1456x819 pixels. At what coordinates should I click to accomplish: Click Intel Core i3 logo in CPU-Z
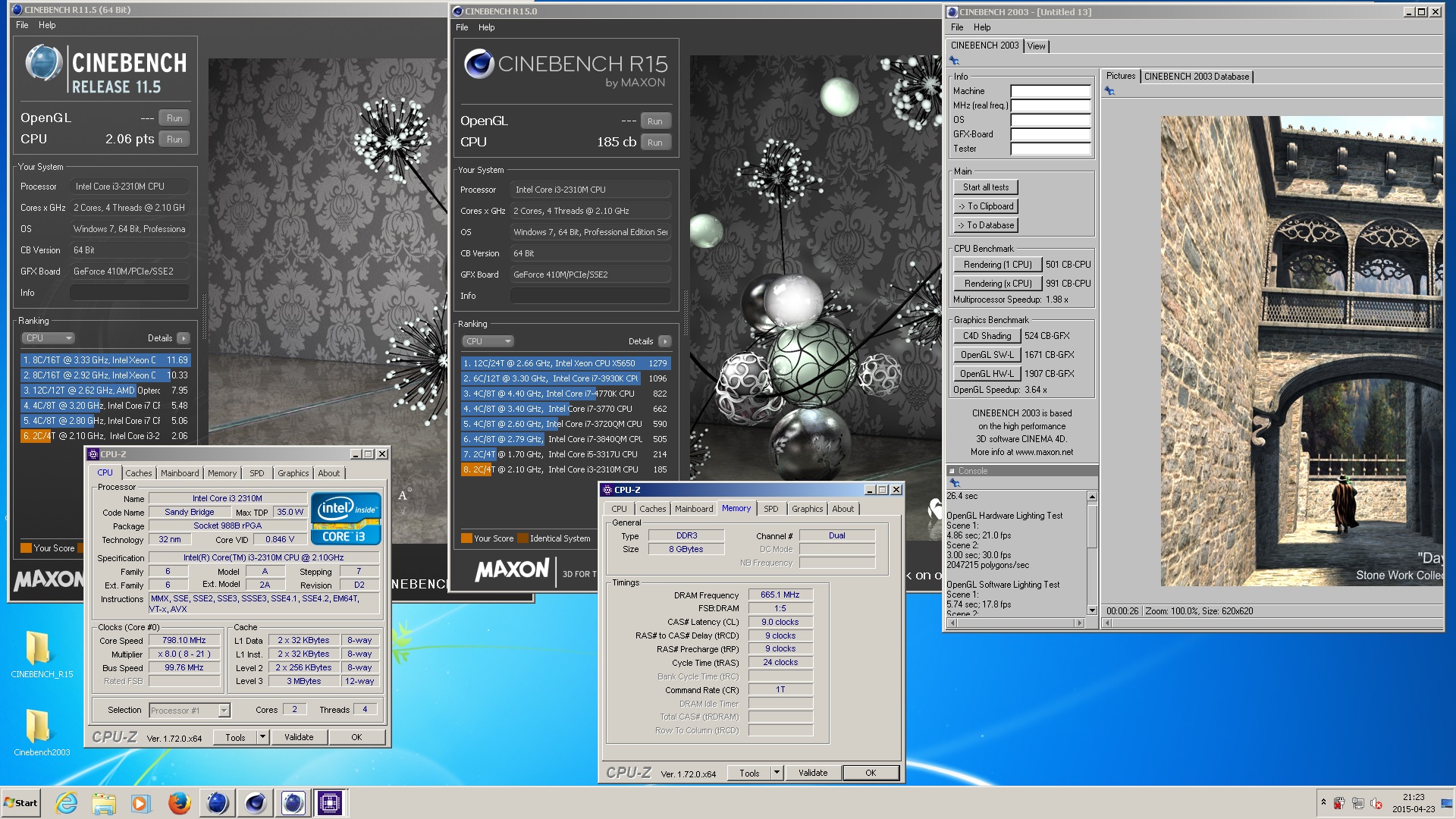click(346, 518)
